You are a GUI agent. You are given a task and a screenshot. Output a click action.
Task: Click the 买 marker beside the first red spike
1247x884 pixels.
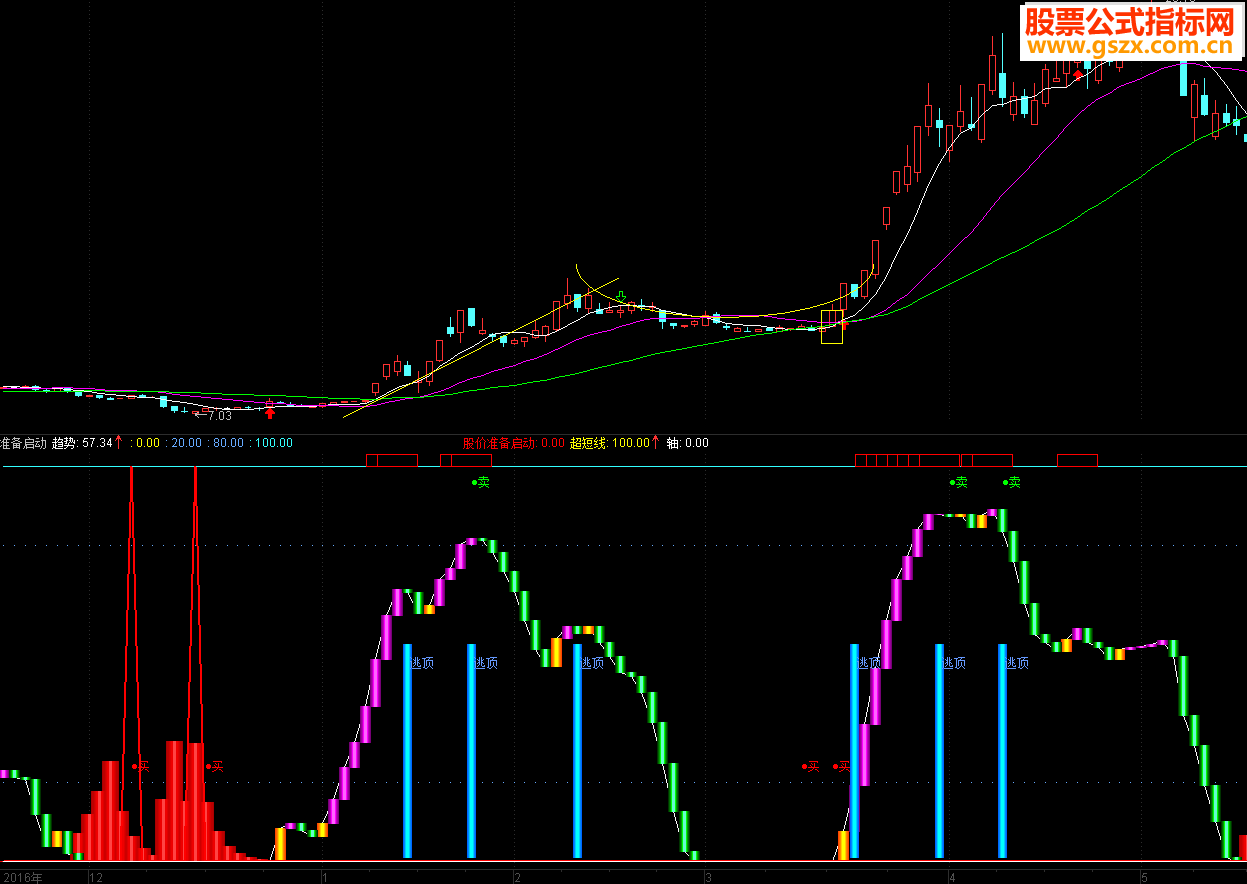point(141,767)
